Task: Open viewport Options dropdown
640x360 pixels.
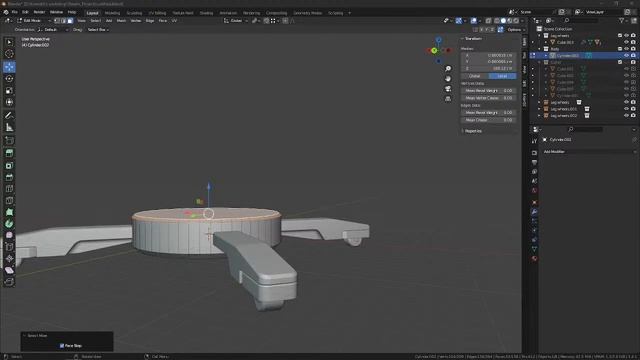Action: pos(516,30)
